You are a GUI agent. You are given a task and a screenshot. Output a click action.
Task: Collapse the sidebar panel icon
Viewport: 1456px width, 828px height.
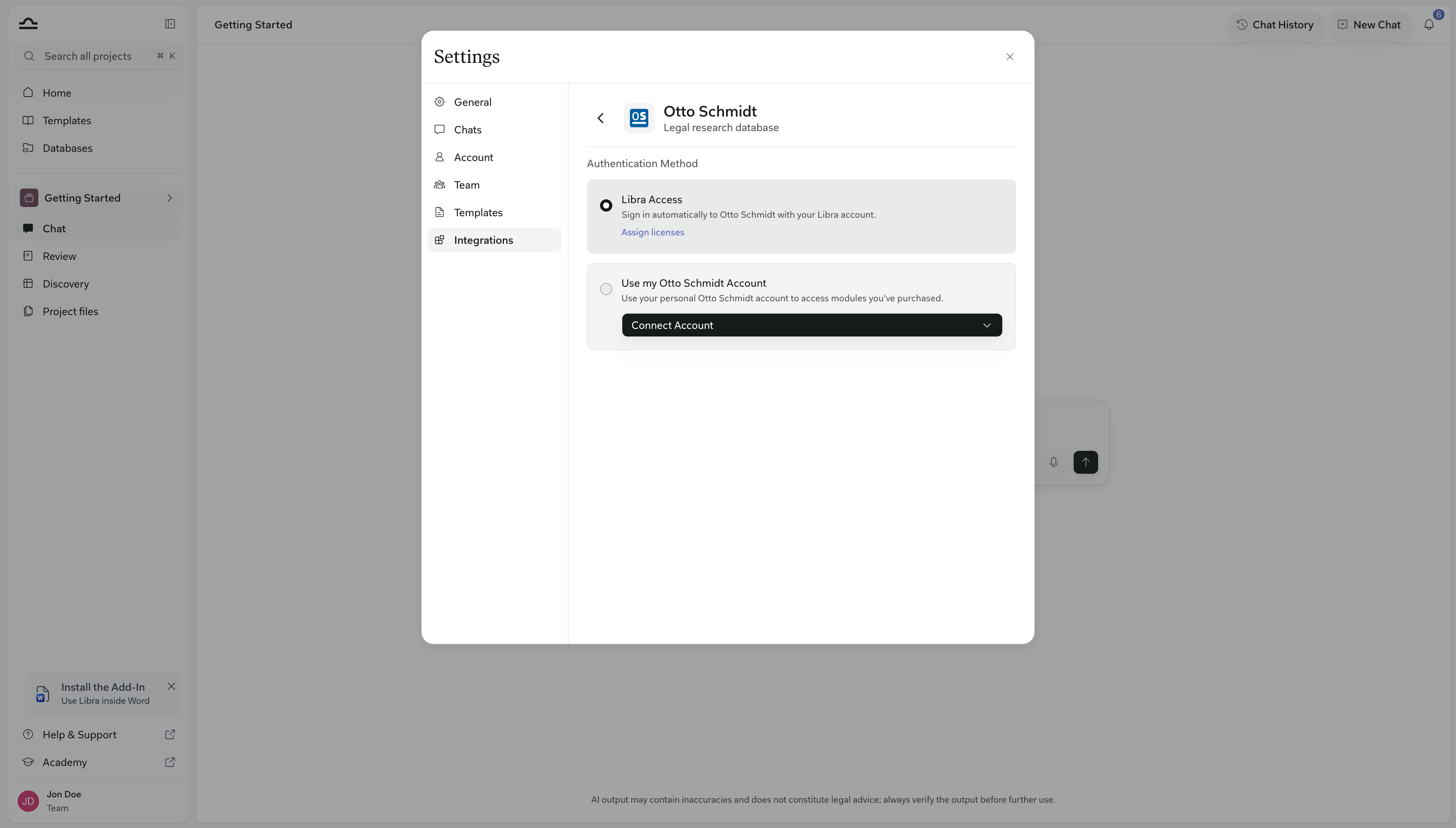tap(170, 24)
